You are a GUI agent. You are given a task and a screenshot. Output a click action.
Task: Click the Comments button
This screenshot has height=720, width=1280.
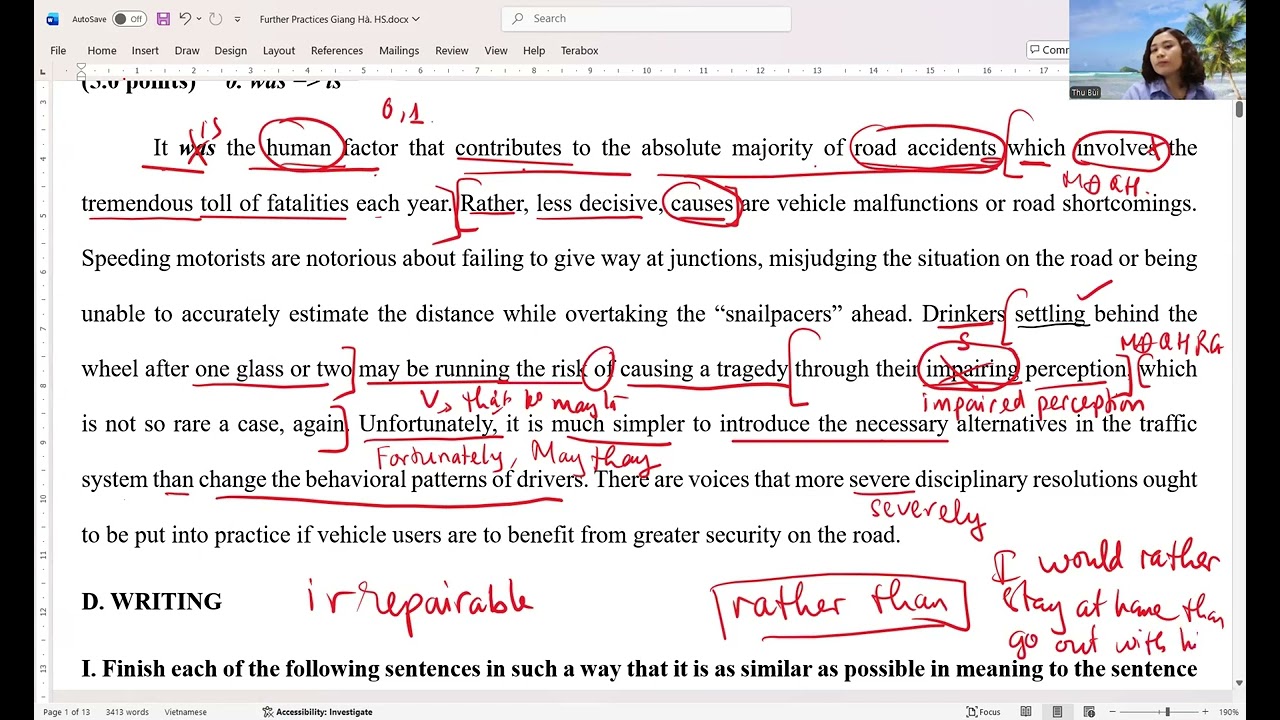1048,50
